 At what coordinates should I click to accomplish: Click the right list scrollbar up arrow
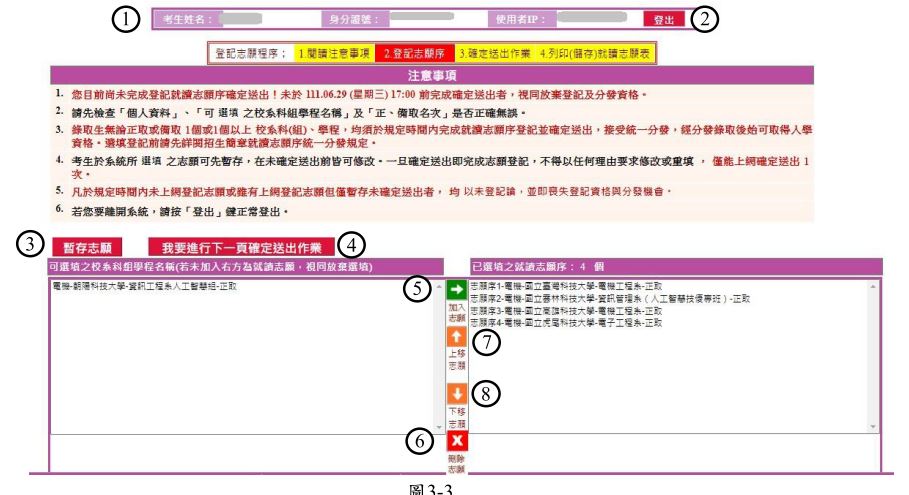coord(873,286)
